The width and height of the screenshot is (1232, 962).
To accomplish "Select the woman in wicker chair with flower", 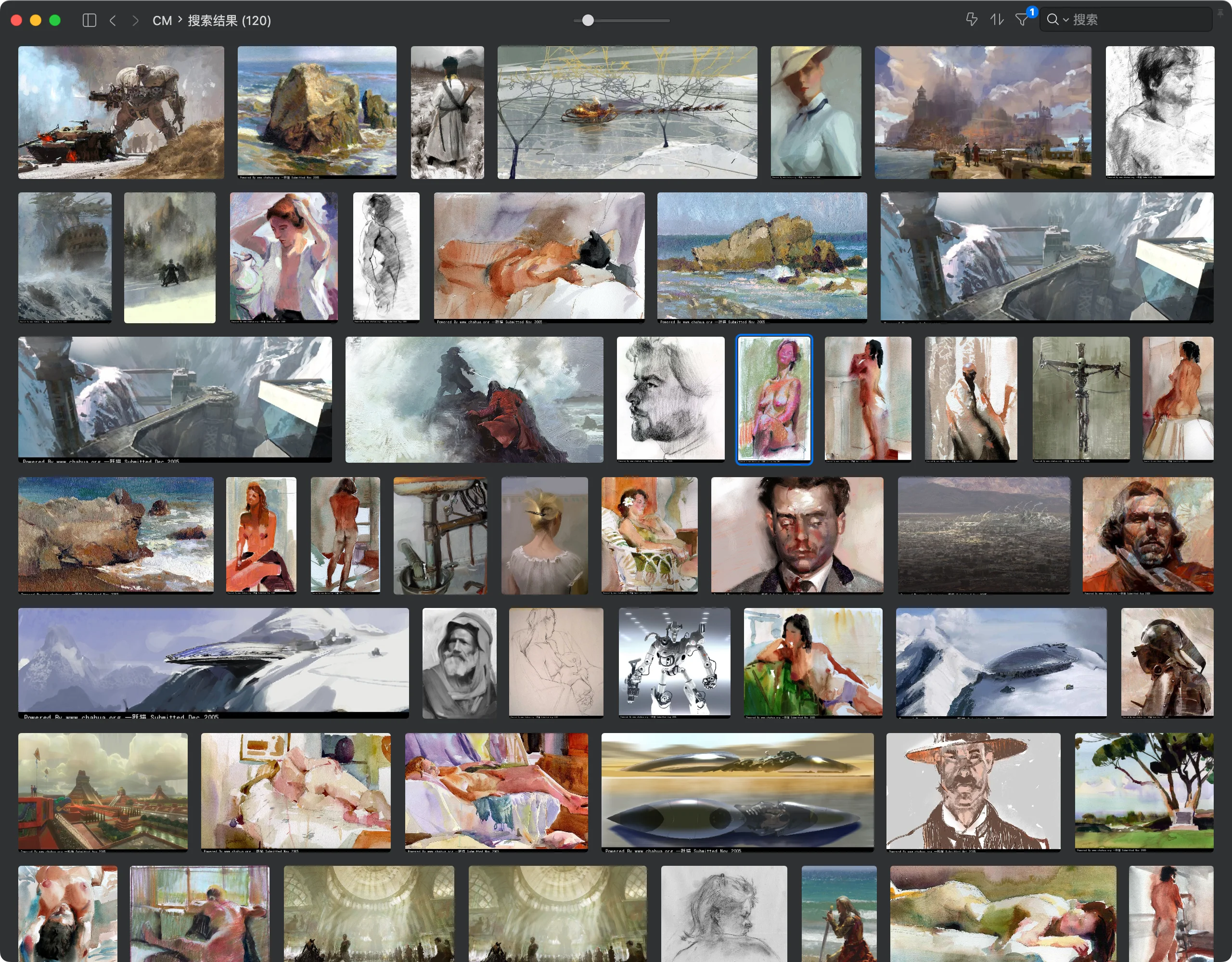I will tap(649, 536).
